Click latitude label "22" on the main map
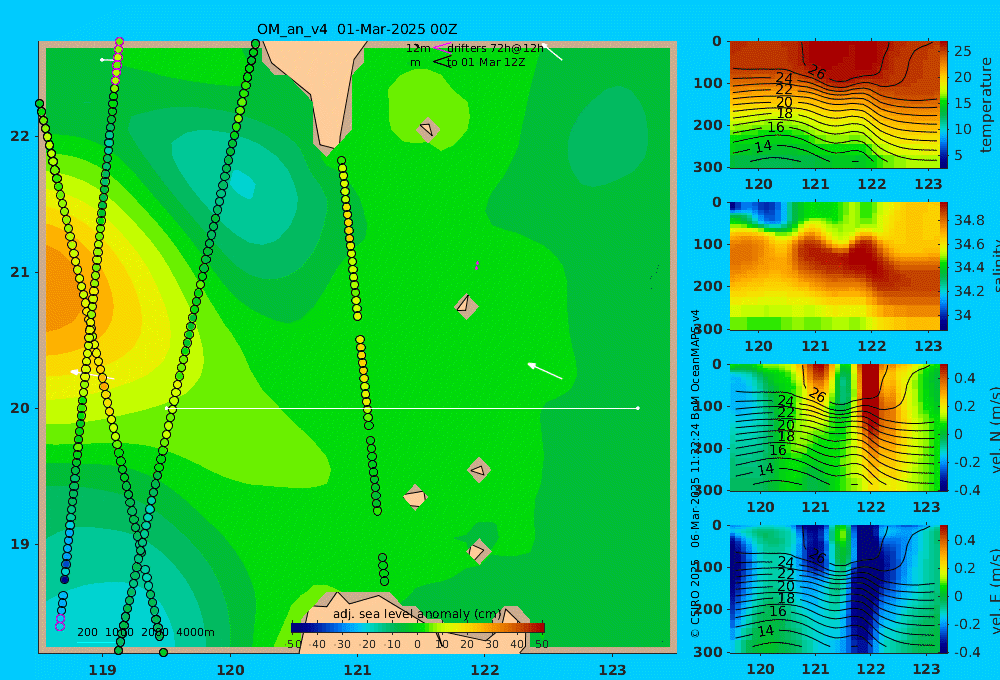This screenshot has height=680, width=1000. pyautogui.click(x=20, y=136)
